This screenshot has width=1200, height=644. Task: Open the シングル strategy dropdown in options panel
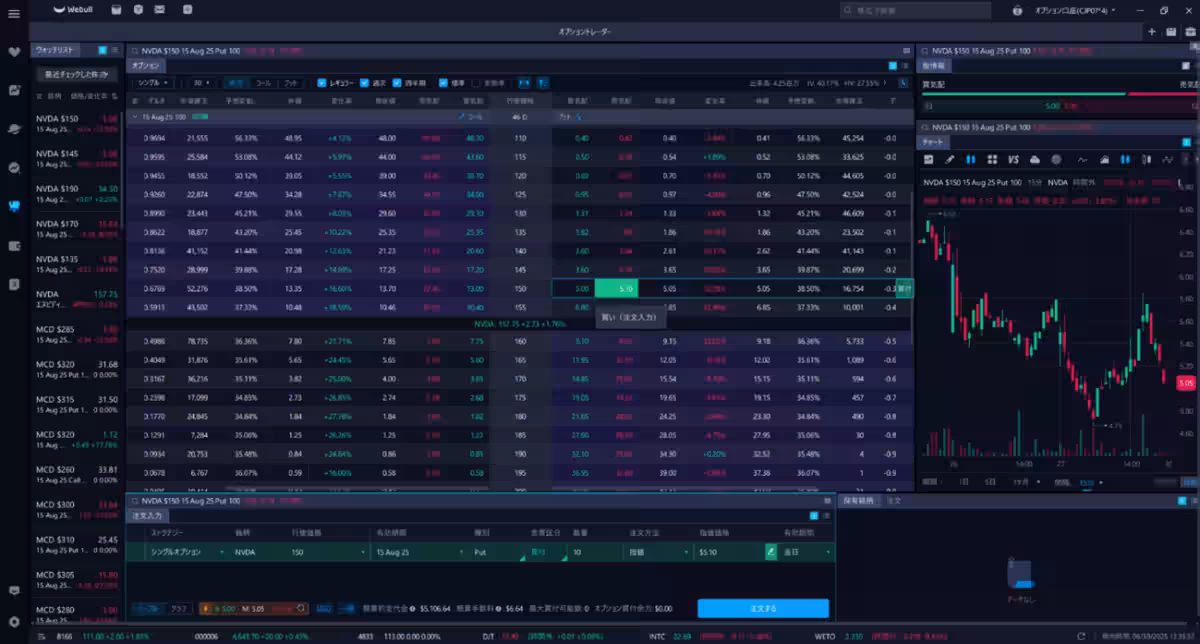click(x=153, y=83)
